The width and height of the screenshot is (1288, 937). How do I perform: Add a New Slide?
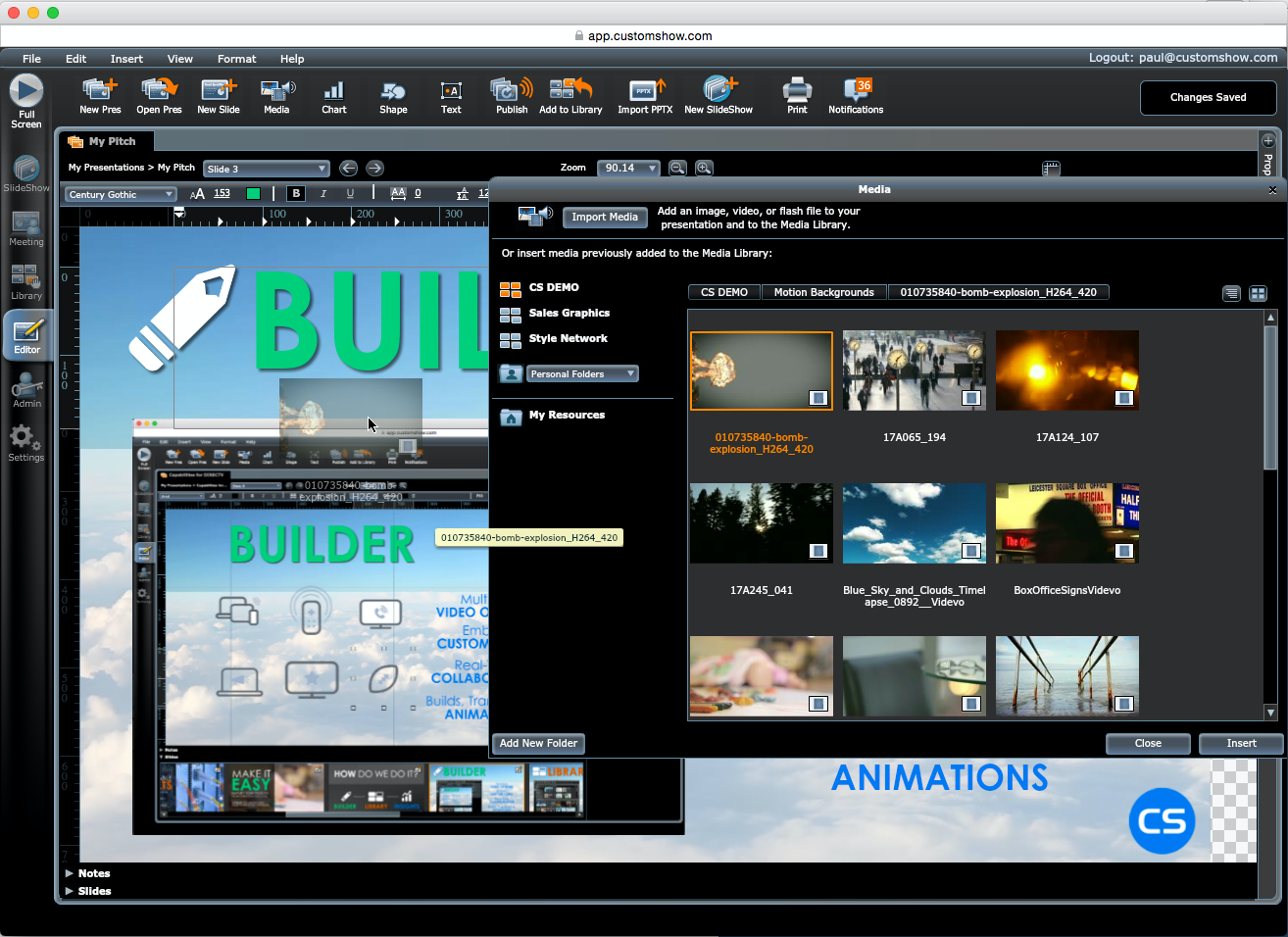point(219,96)
